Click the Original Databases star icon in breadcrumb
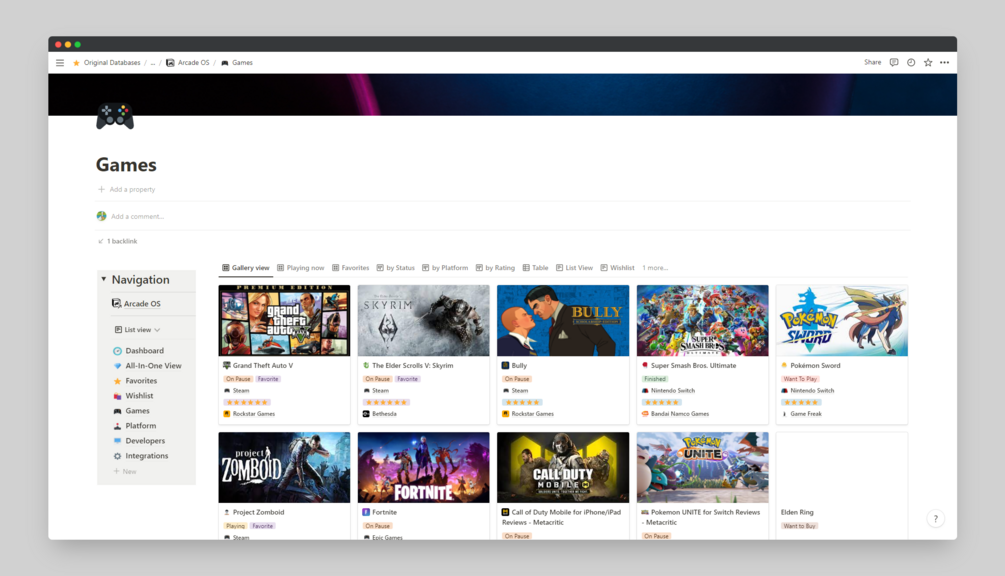1005x576 pixels. tap(76, 63)
